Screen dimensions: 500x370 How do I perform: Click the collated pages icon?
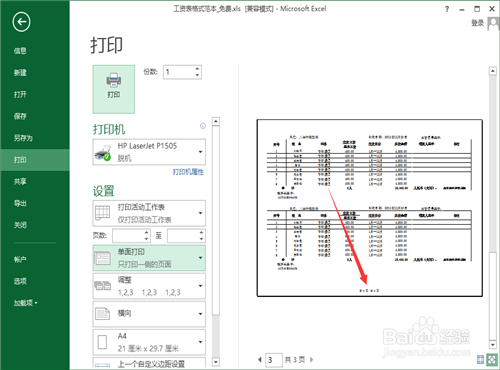(x=102, y=286)
